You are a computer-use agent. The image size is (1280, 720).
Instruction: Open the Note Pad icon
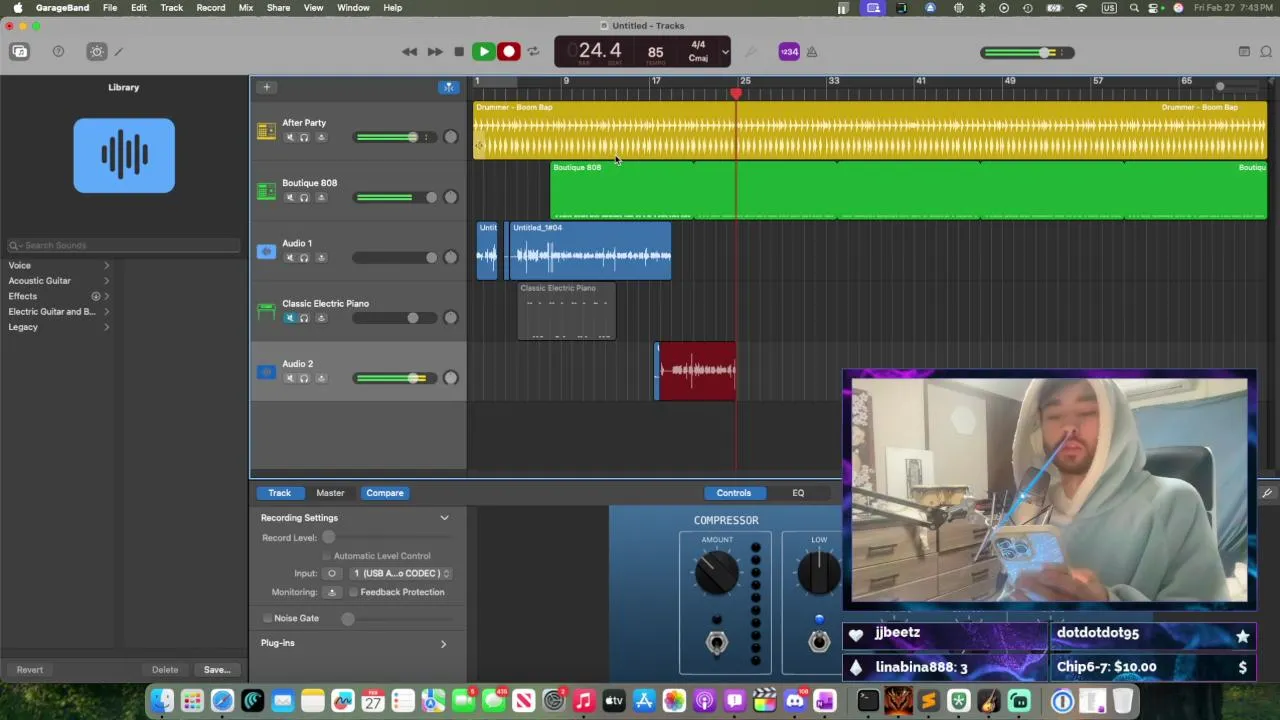tap(1244, 52)
